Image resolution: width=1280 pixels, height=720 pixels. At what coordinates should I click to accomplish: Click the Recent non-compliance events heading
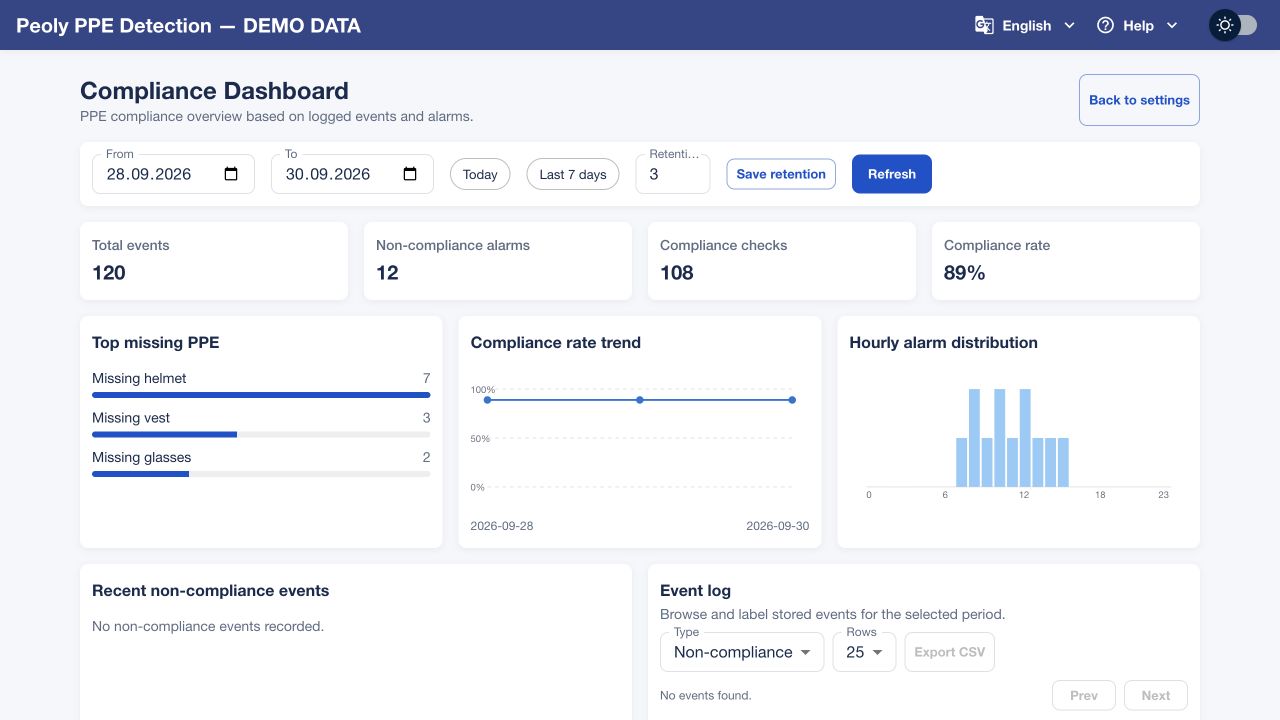[210, 590]
